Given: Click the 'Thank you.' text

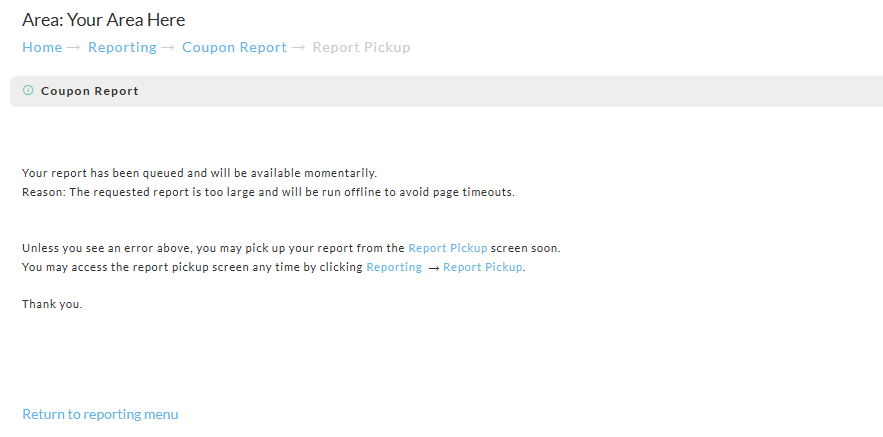Looking at the screenshot, I should (x=52, y=305).
